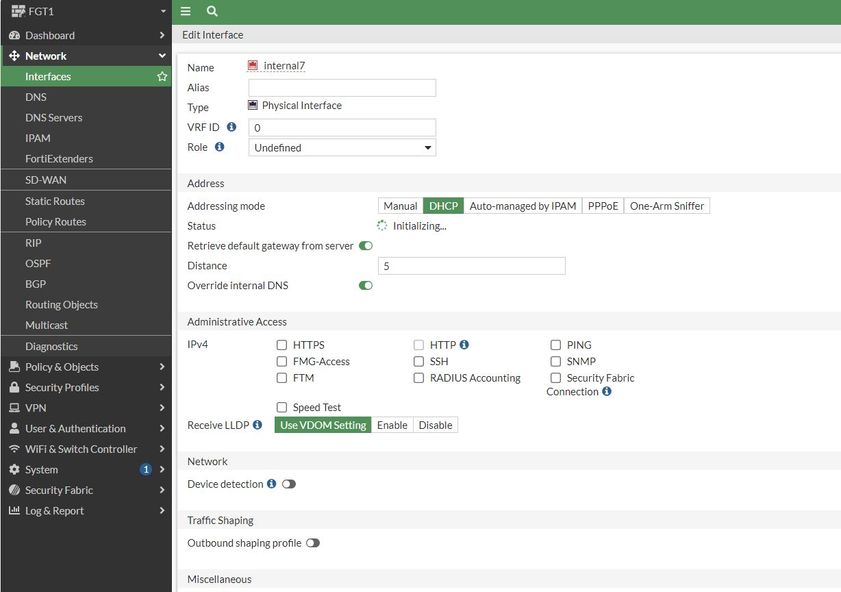Expand the User & Authentication chevron
The width and height of the screenshot is (841, 592).
(x=162, y=428)
